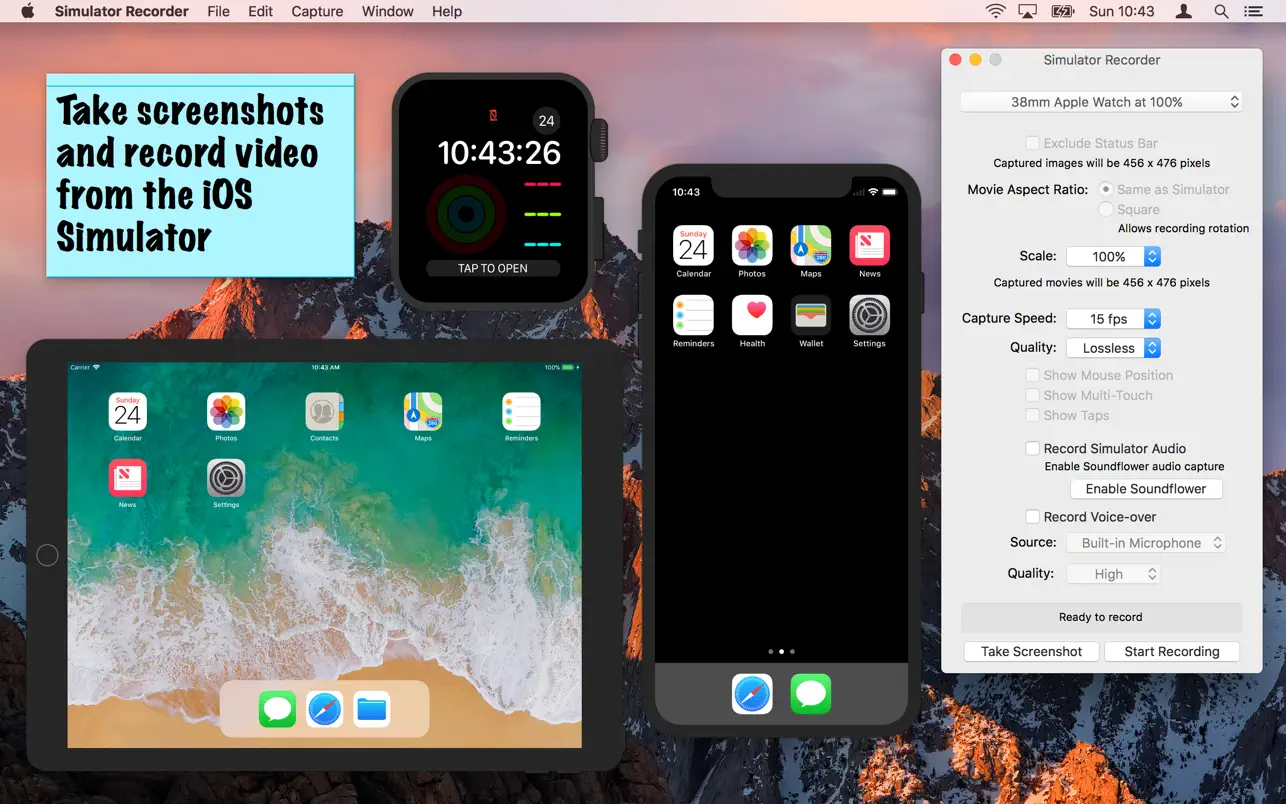Open Contacts on the iPad simulator

[x=324, y=410]
